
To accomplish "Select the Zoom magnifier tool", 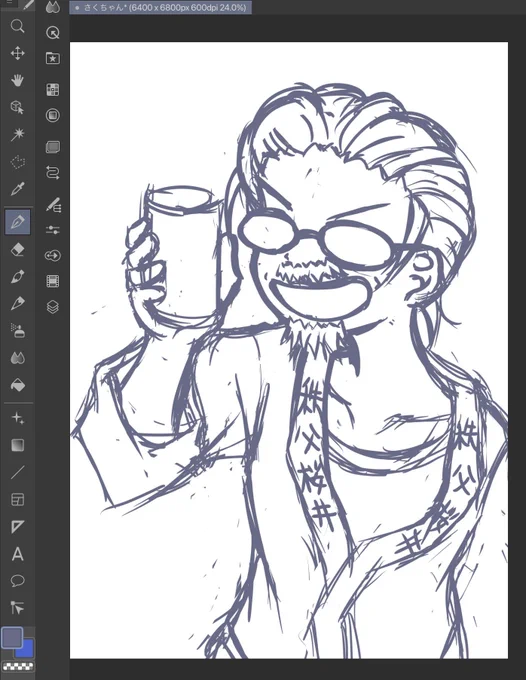I will coord(17,26).
